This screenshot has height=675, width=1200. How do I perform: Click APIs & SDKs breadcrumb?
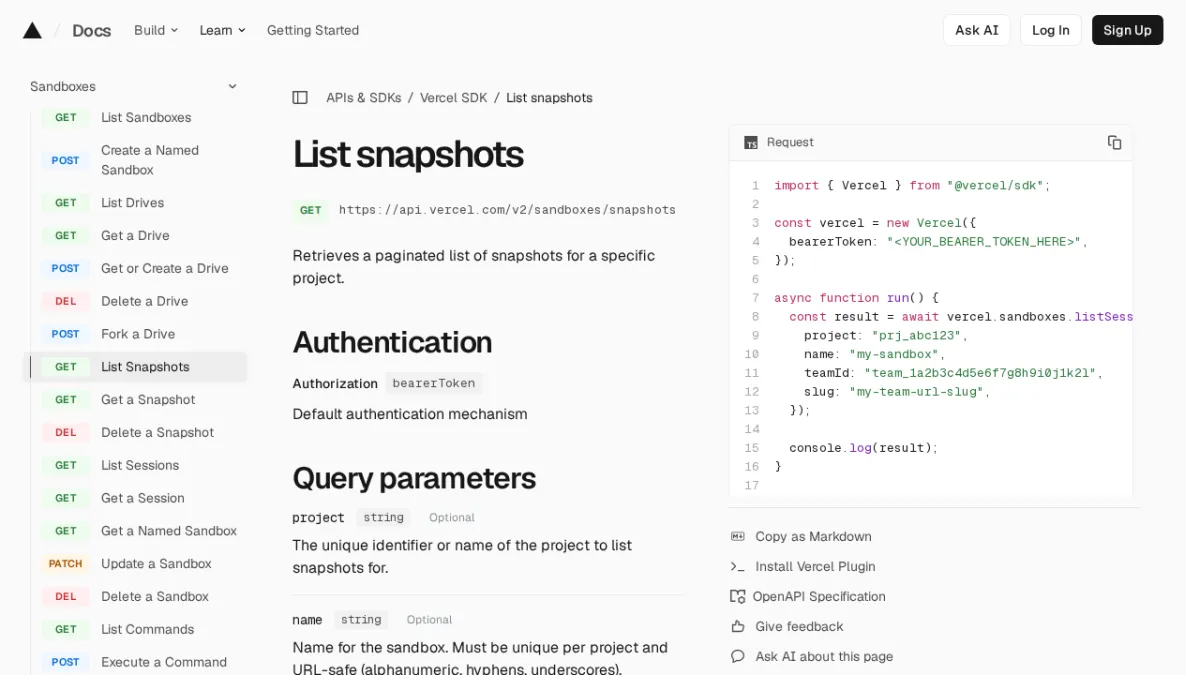(364, 98)
